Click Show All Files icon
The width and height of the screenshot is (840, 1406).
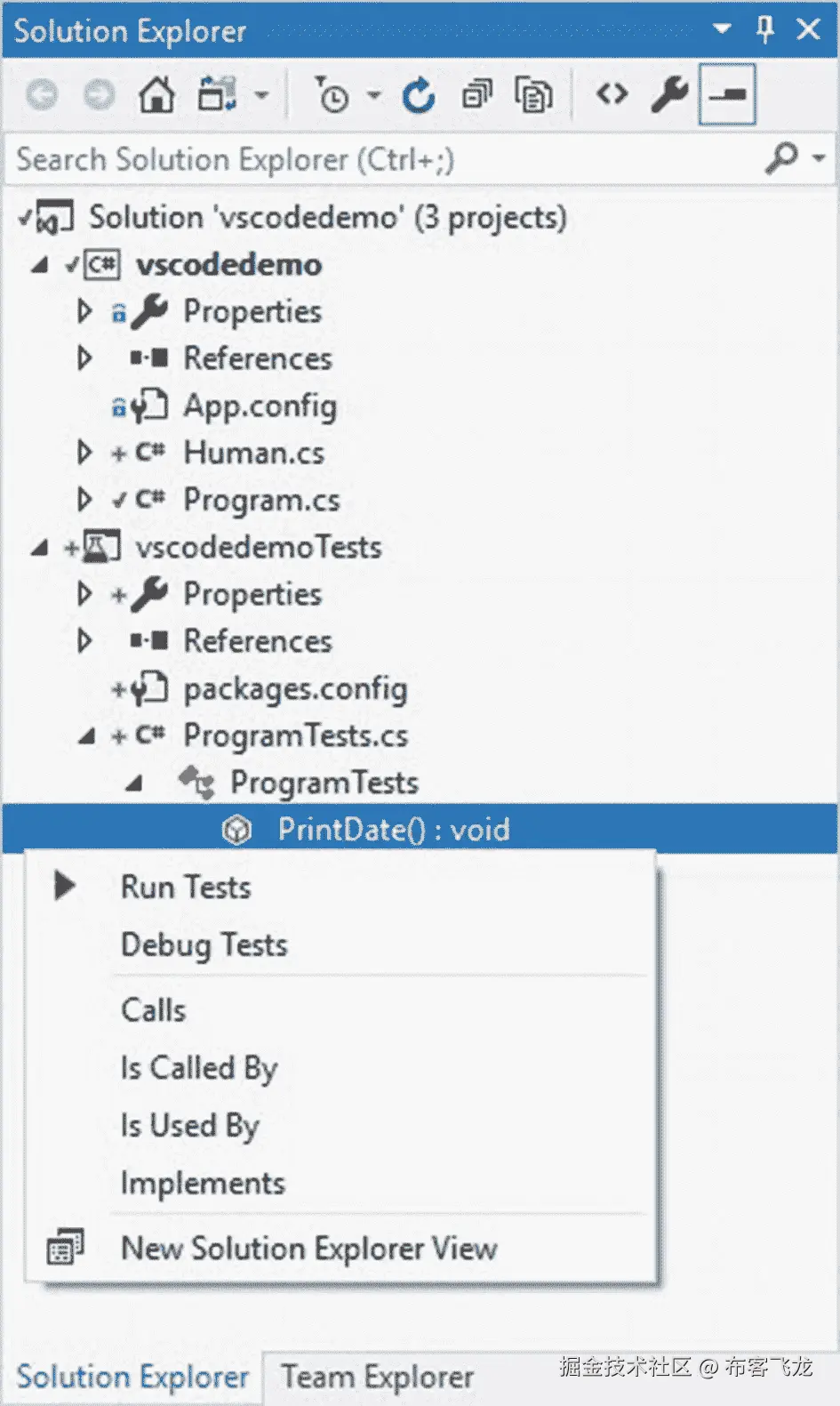coord(533,95)
